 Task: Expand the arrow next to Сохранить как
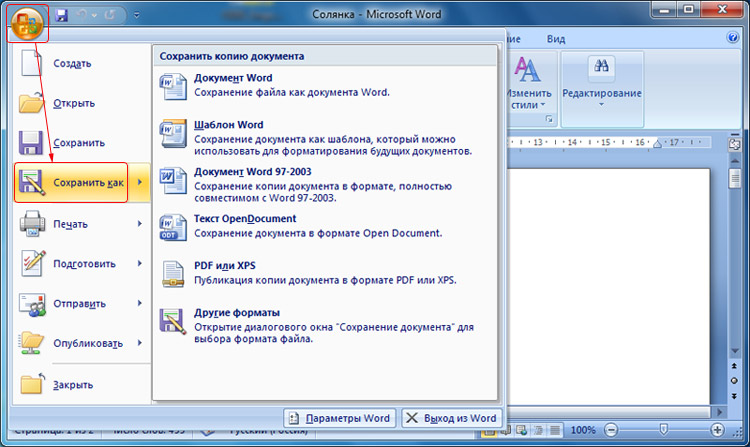coord(140,182)
